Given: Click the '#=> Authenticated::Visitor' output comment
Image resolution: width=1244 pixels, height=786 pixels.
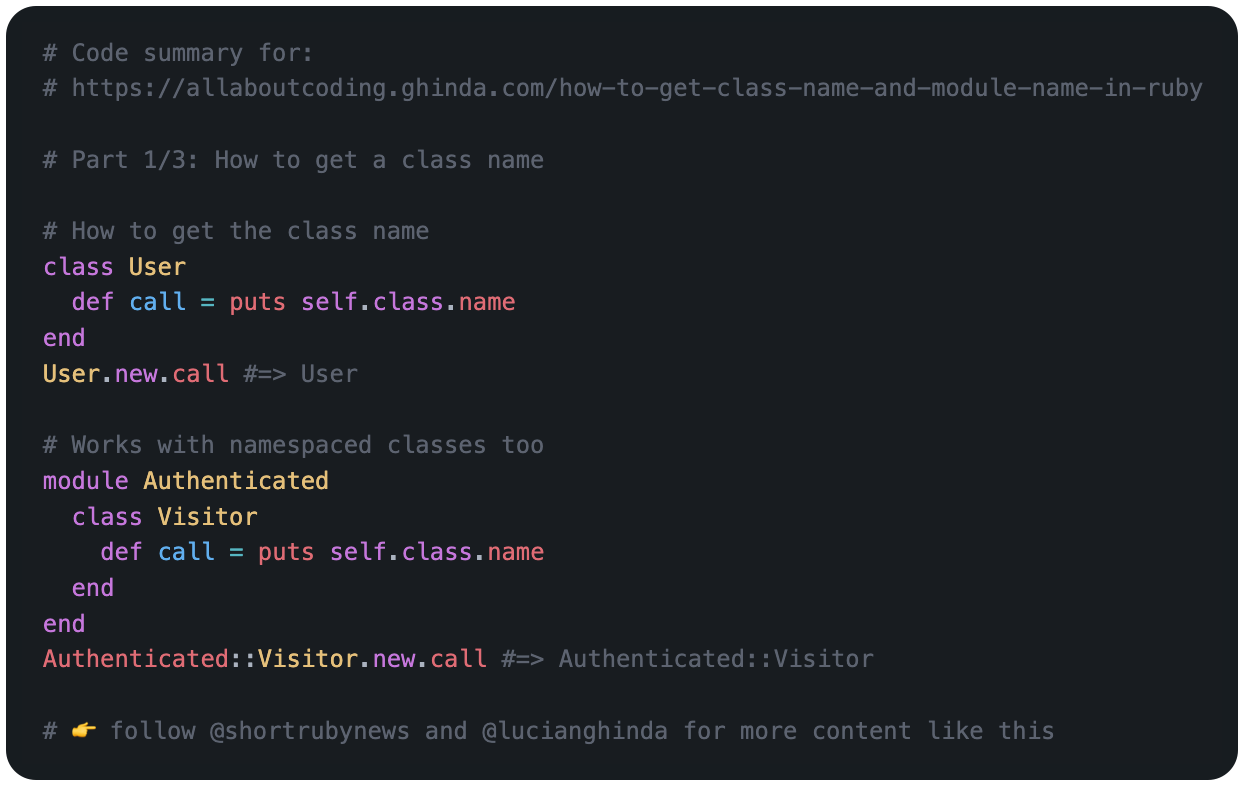Looking at the screenshot, I should tap(688, 659).
